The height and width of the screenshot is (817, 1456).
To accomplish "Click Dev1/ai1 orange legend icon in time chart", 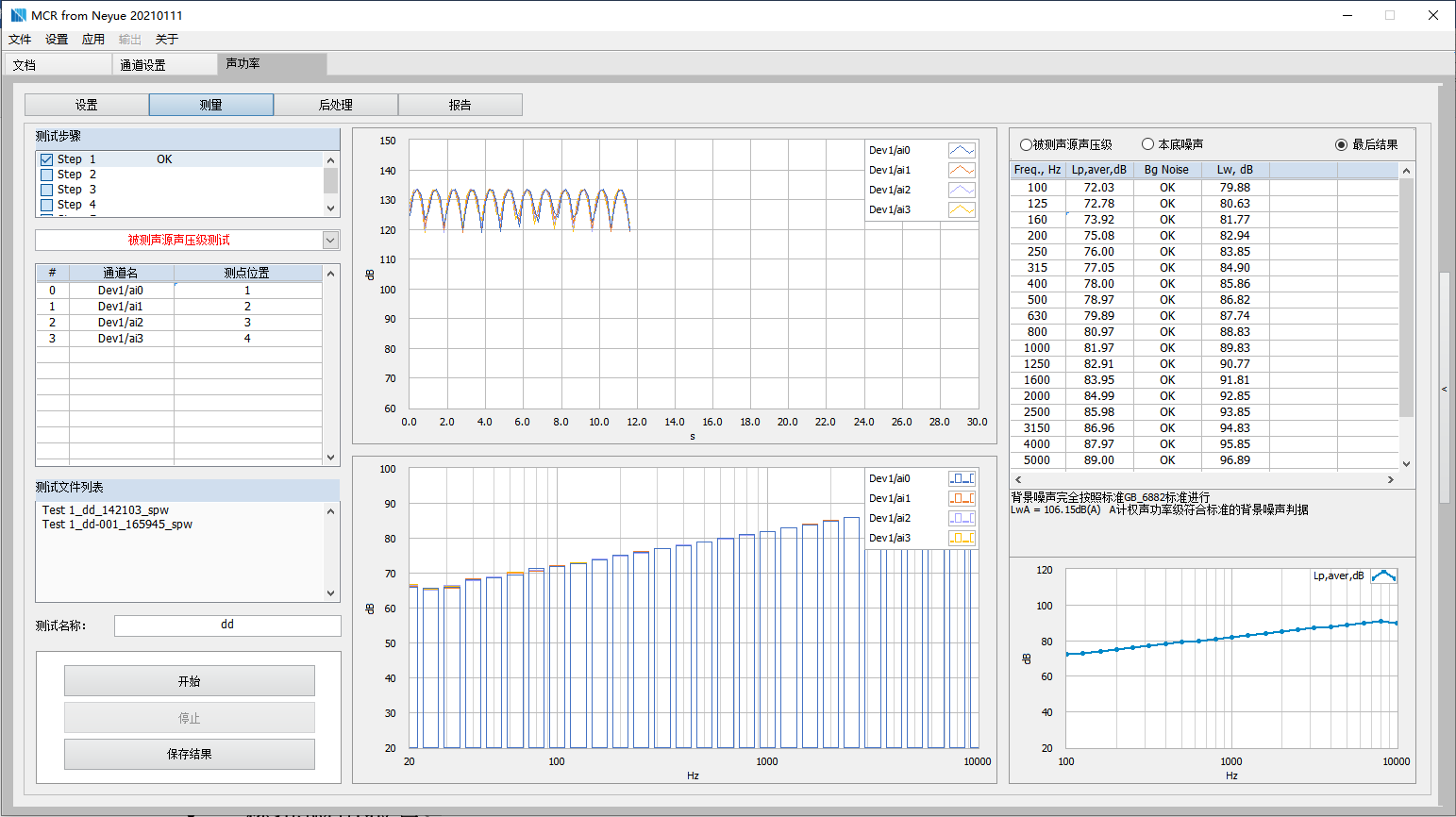I will [961, 170].
